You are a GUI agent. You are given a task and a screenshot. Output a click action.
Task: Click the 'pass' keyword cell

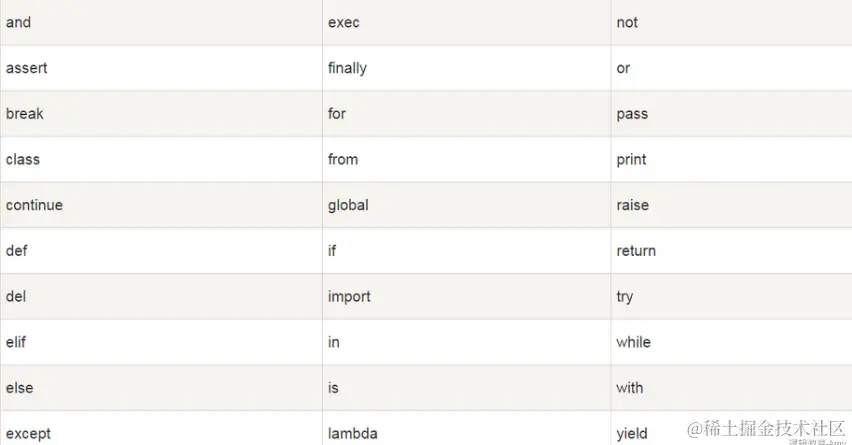click(x=632, y=114)
